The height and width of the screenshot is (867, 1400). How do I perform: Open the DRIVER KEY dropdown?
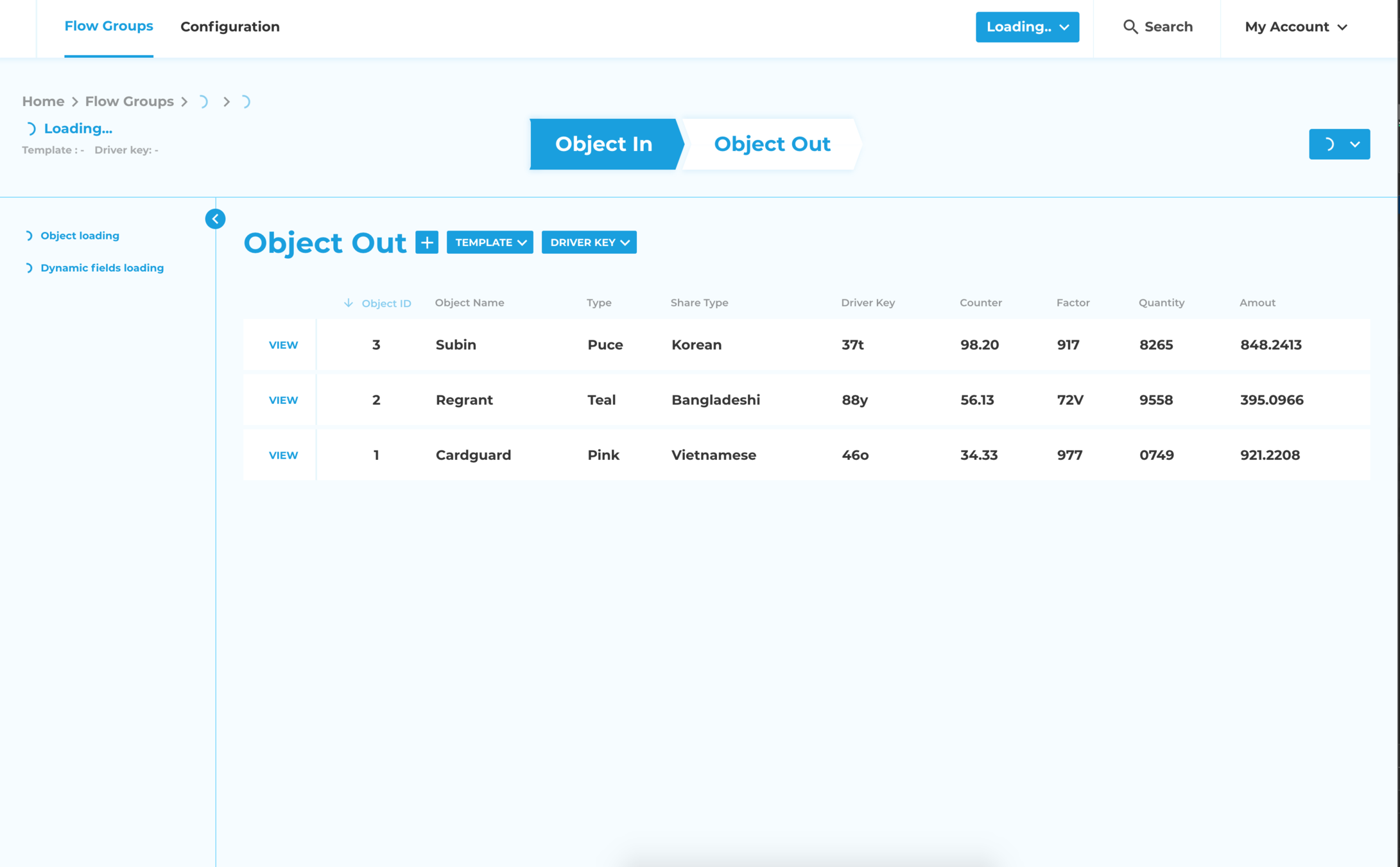pos(589,242)
